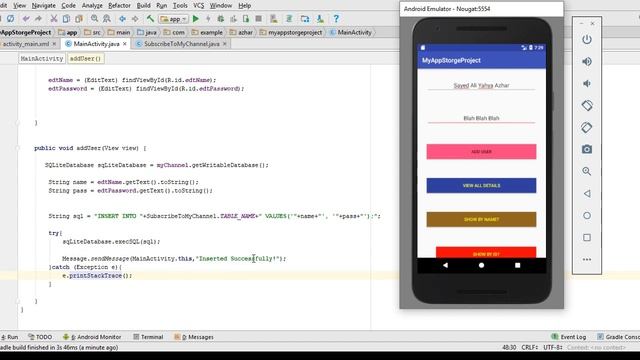Click emulator Rotate Left icon
This screenshot has height=360, width=640.
587,105
